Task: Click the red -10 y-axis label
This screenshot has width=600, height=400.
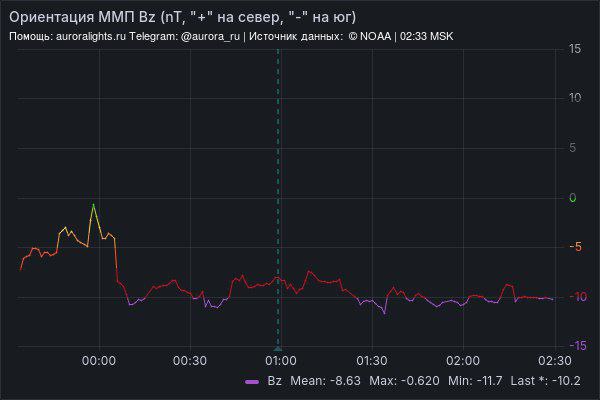Action: 578,297
